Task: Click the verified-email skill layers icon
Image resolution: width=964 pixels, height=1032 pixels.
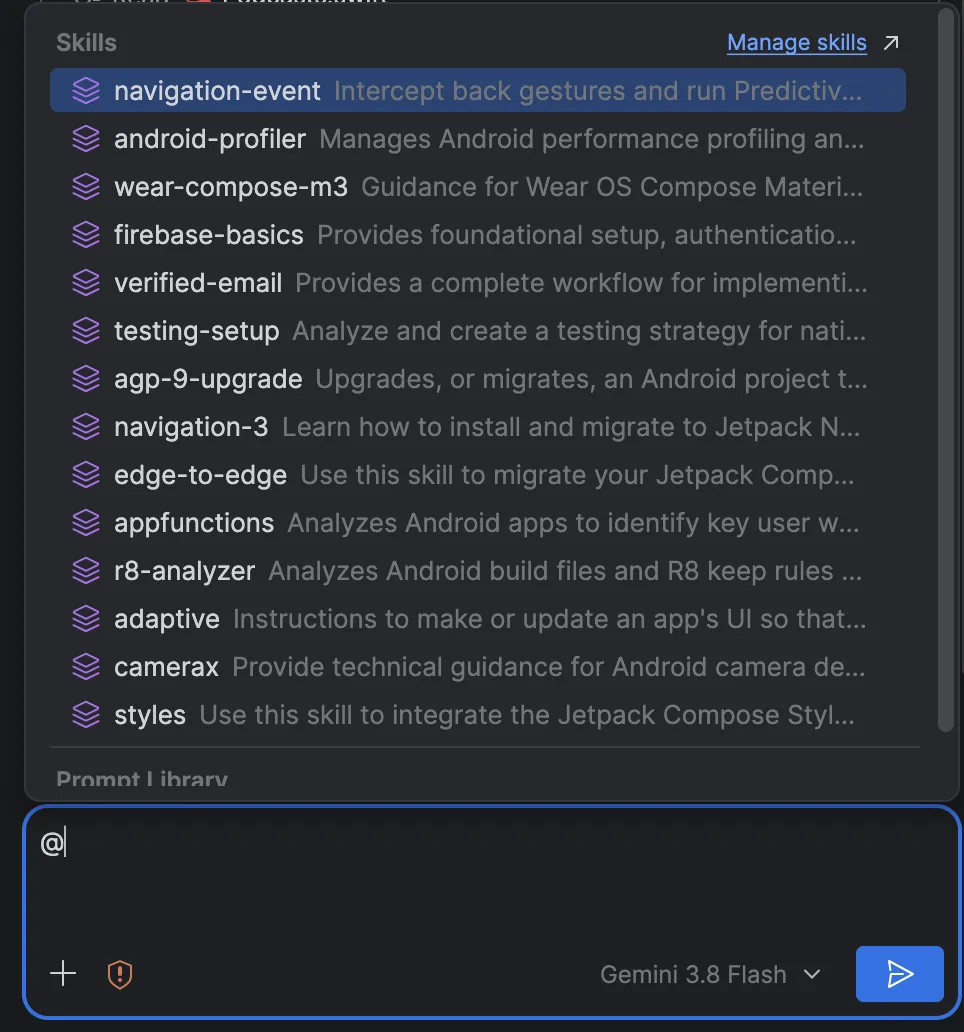Action: (x=86, y=283)
